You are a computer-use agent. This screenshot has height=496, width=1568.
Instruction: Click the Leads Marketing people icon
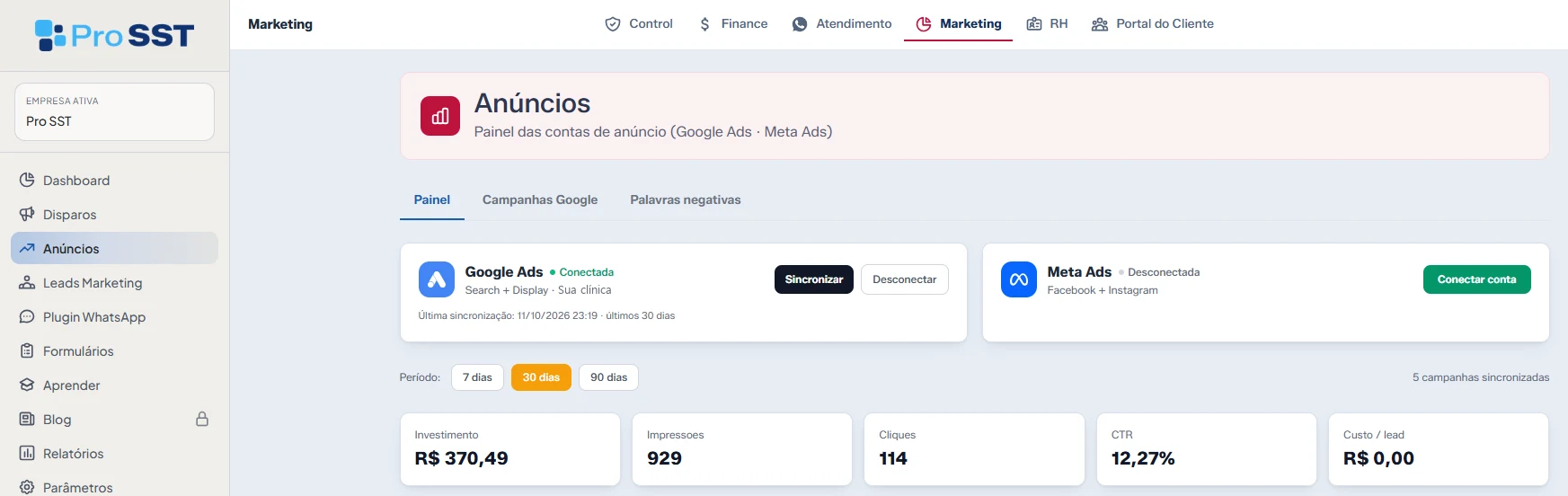pos(27,282)
